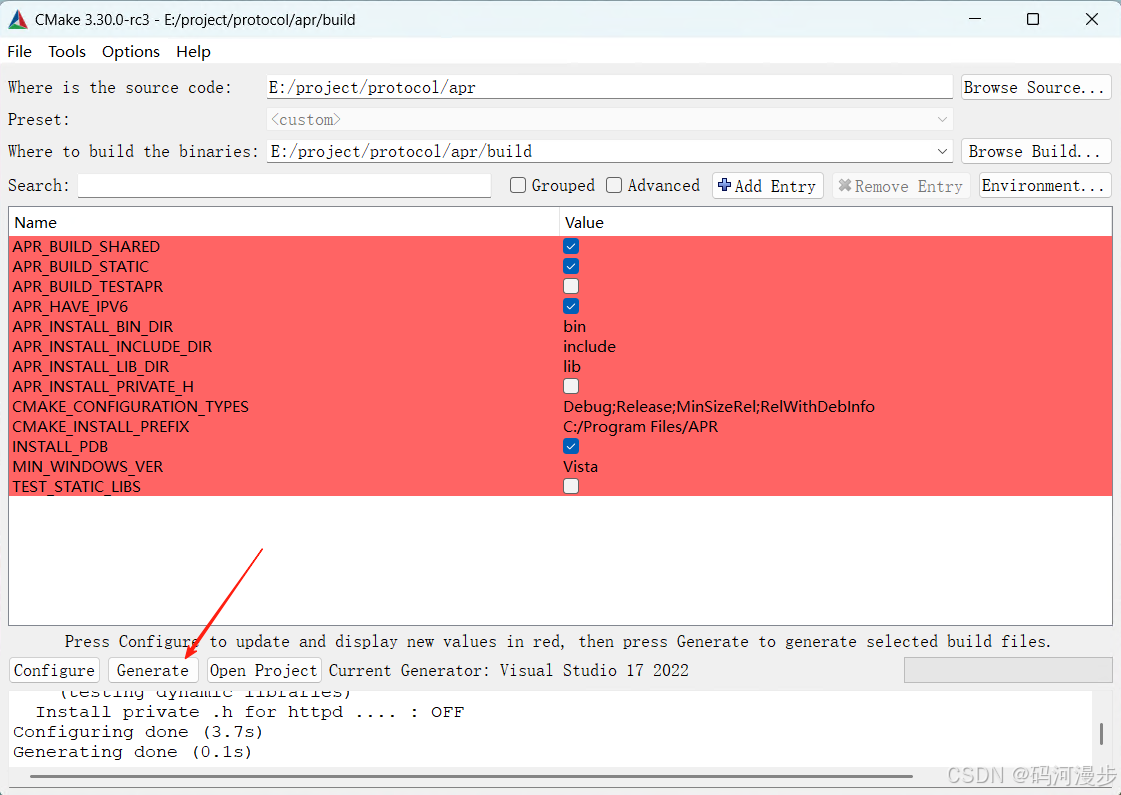This screenshot has width=1121, height=795.
Task: Select CMAKE_CONFIGURATION_TYPES value cell
Action: [x=718, y=407]
